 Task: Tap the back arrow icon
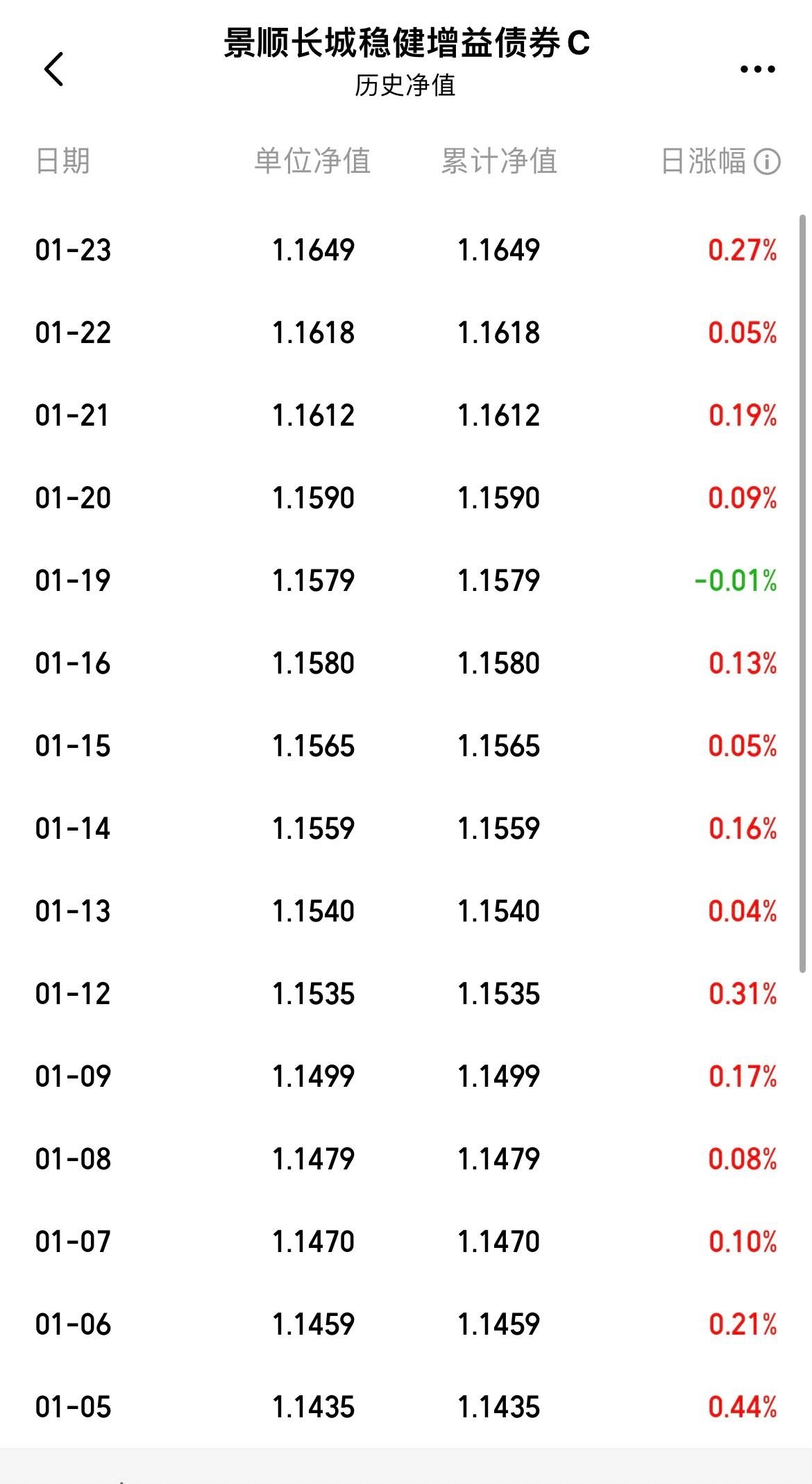pos(54,69)
